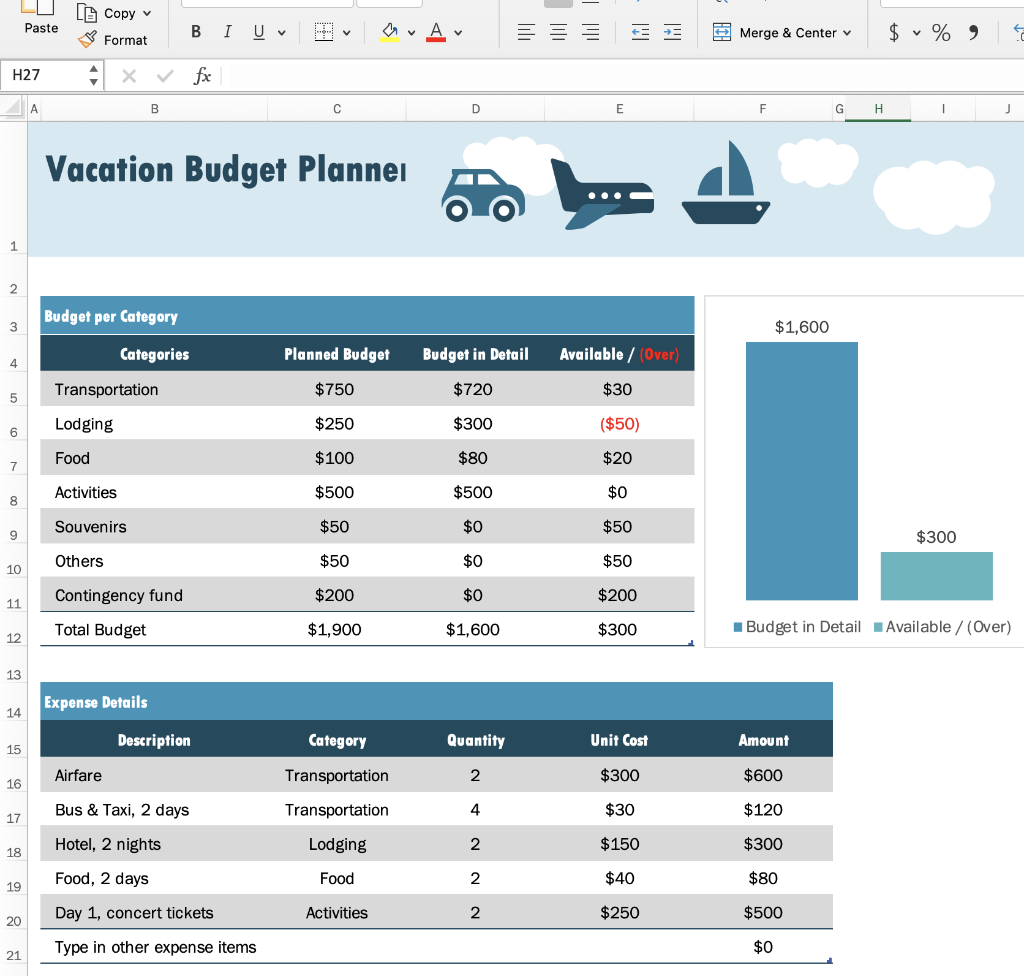This screenshot has width=1024, height=976.
Task: Apply red font color
Action: [436, 31]
